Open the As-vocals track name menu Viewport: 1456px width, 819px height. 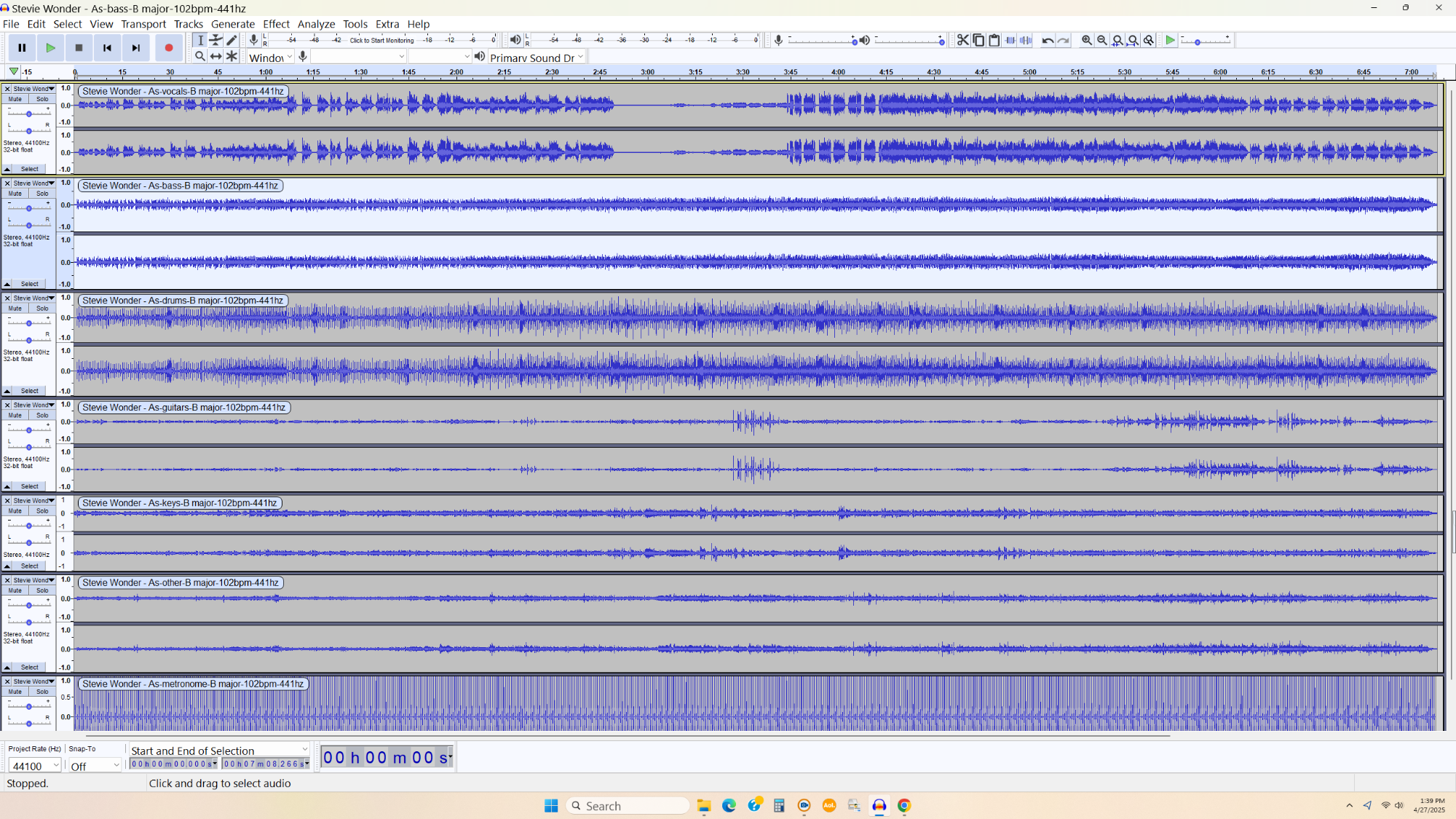click(x=34, y=89)
